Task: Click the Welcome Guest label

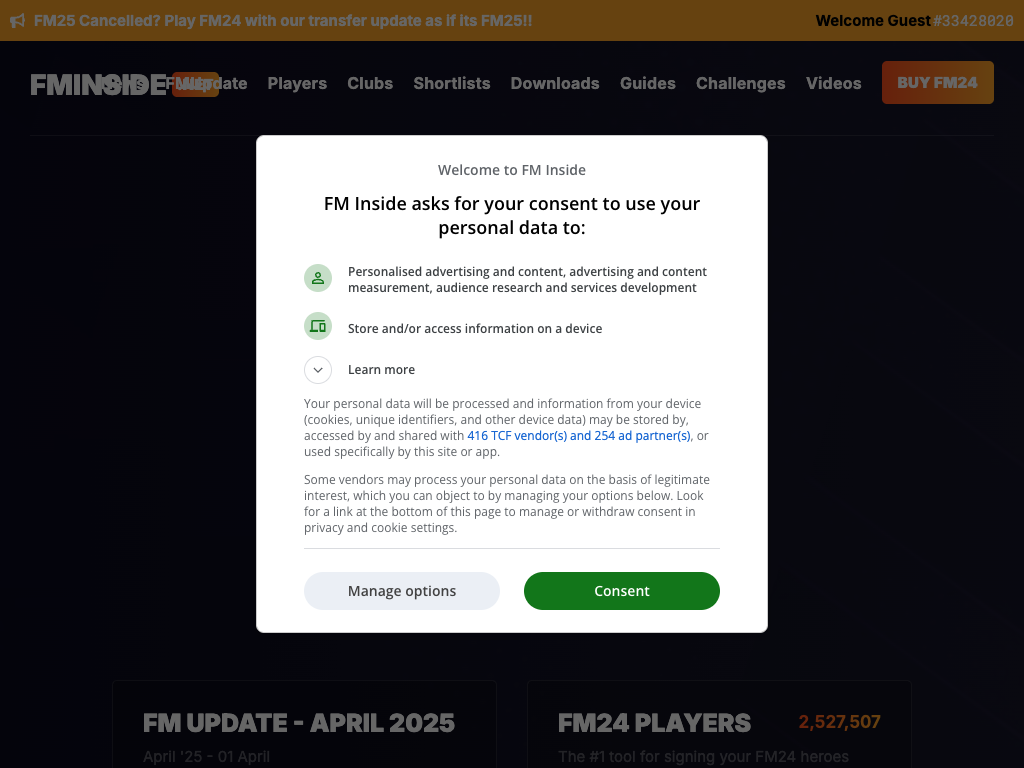Action: click(872, 20)
